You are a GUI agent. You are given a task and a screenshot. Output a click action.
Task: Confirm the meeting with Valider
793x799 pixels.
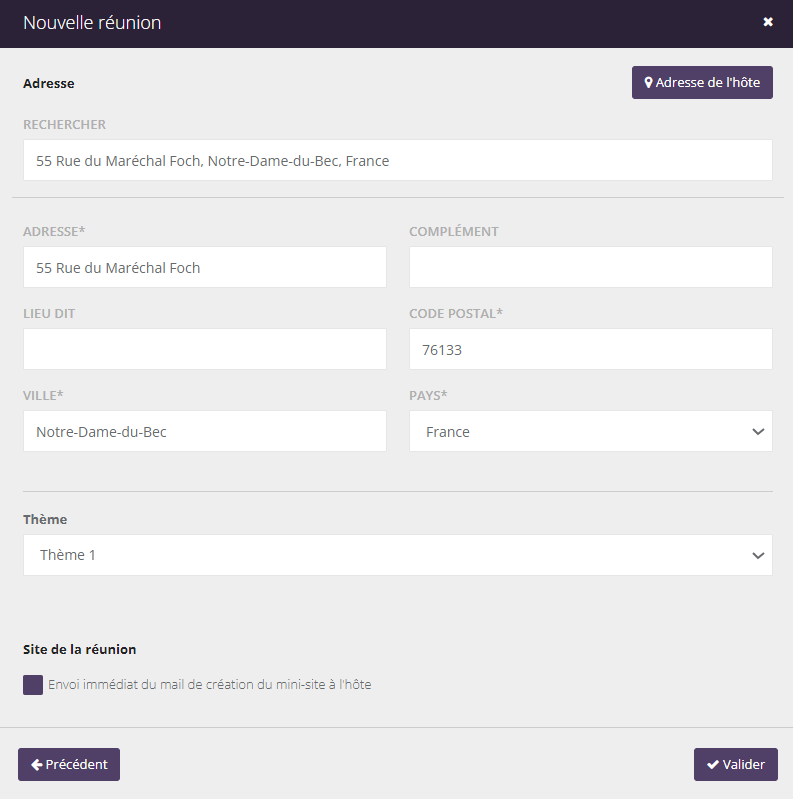[x=735, y=765]
